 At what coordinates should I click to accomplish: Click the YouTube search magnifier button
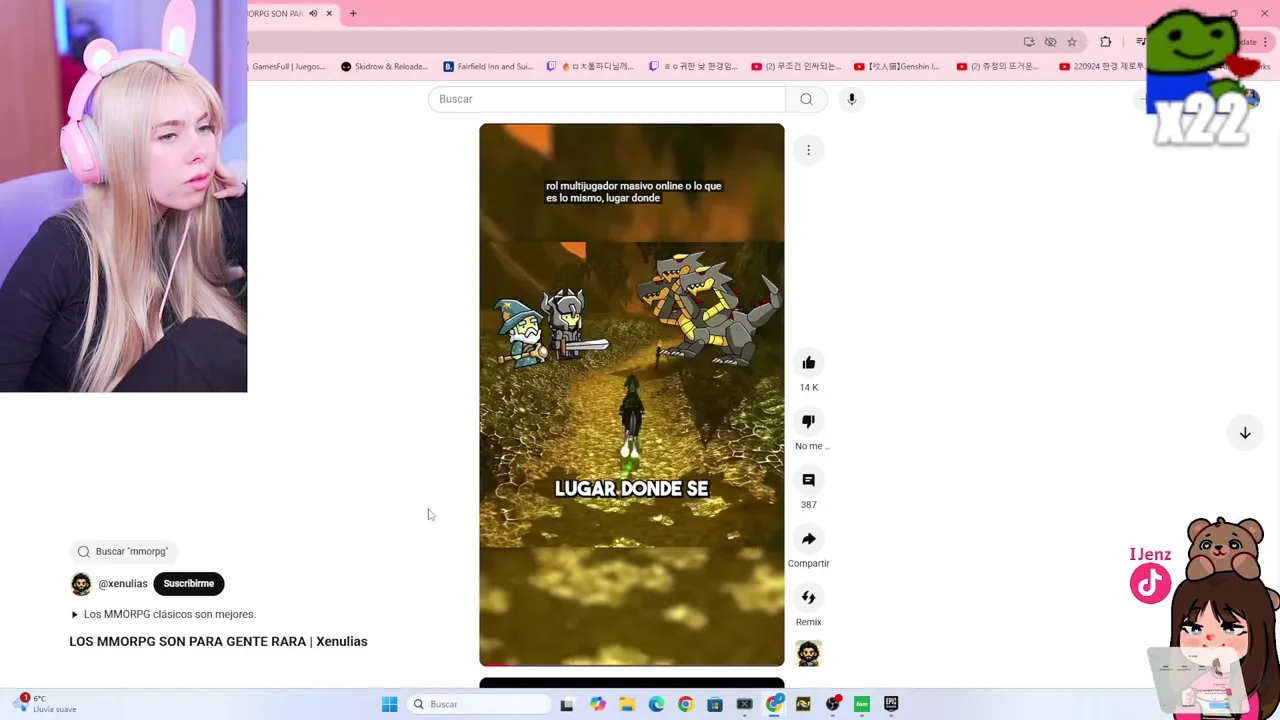point(806,99)
